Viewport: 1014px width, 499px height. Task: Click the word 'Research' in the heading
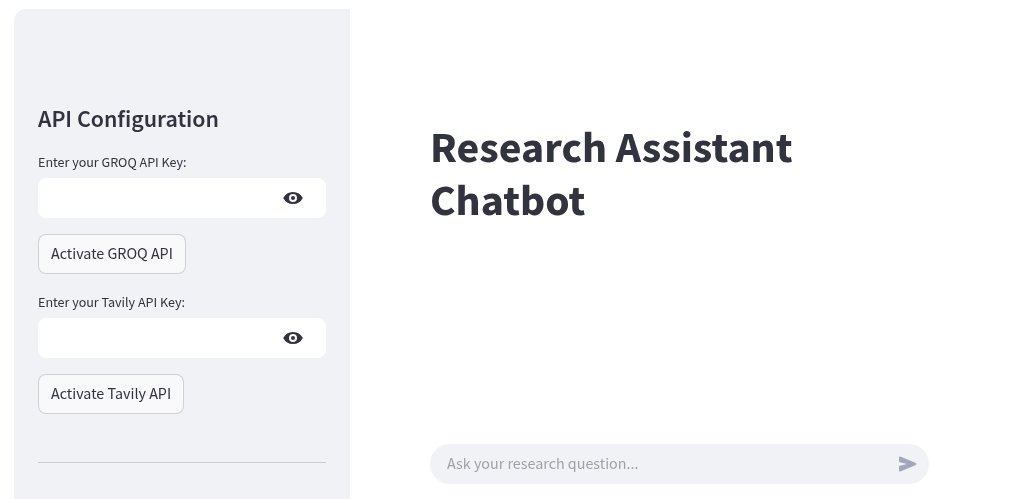click(518, 148)
